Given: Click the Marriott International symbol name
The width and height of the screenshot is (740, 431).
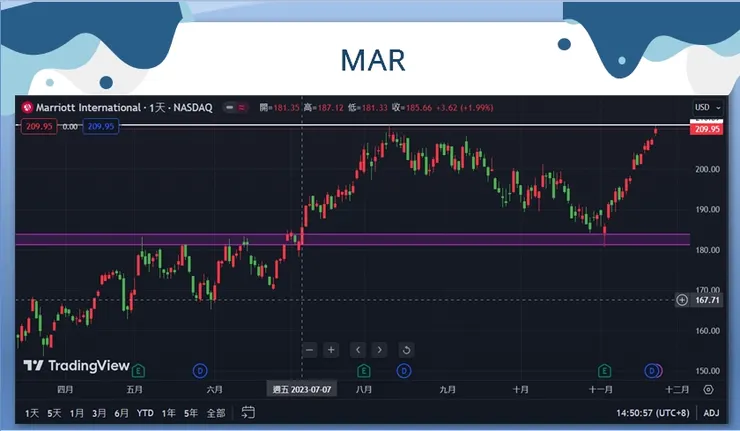Looking at the screenshot, I should [88, 108].
